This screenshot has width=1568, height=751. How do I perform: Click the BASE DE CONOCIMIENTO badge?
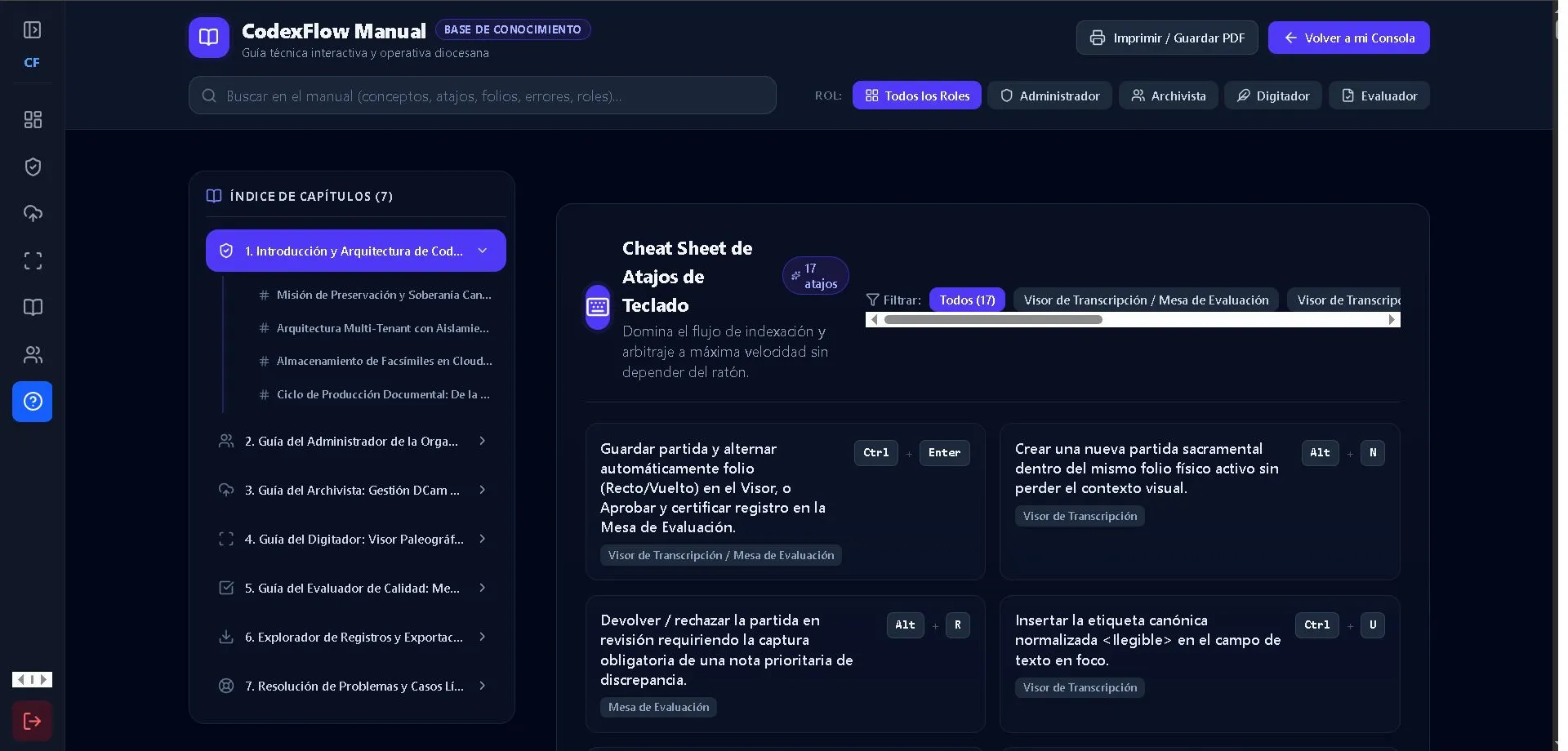513,29
